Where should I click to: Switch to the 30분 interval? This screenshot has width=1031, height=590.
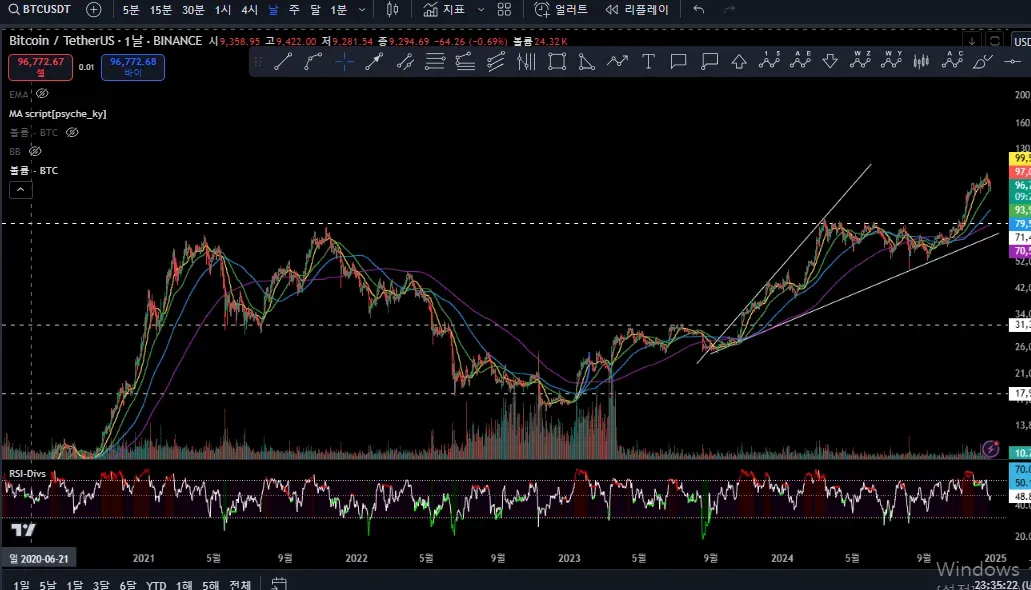[193, 10]
